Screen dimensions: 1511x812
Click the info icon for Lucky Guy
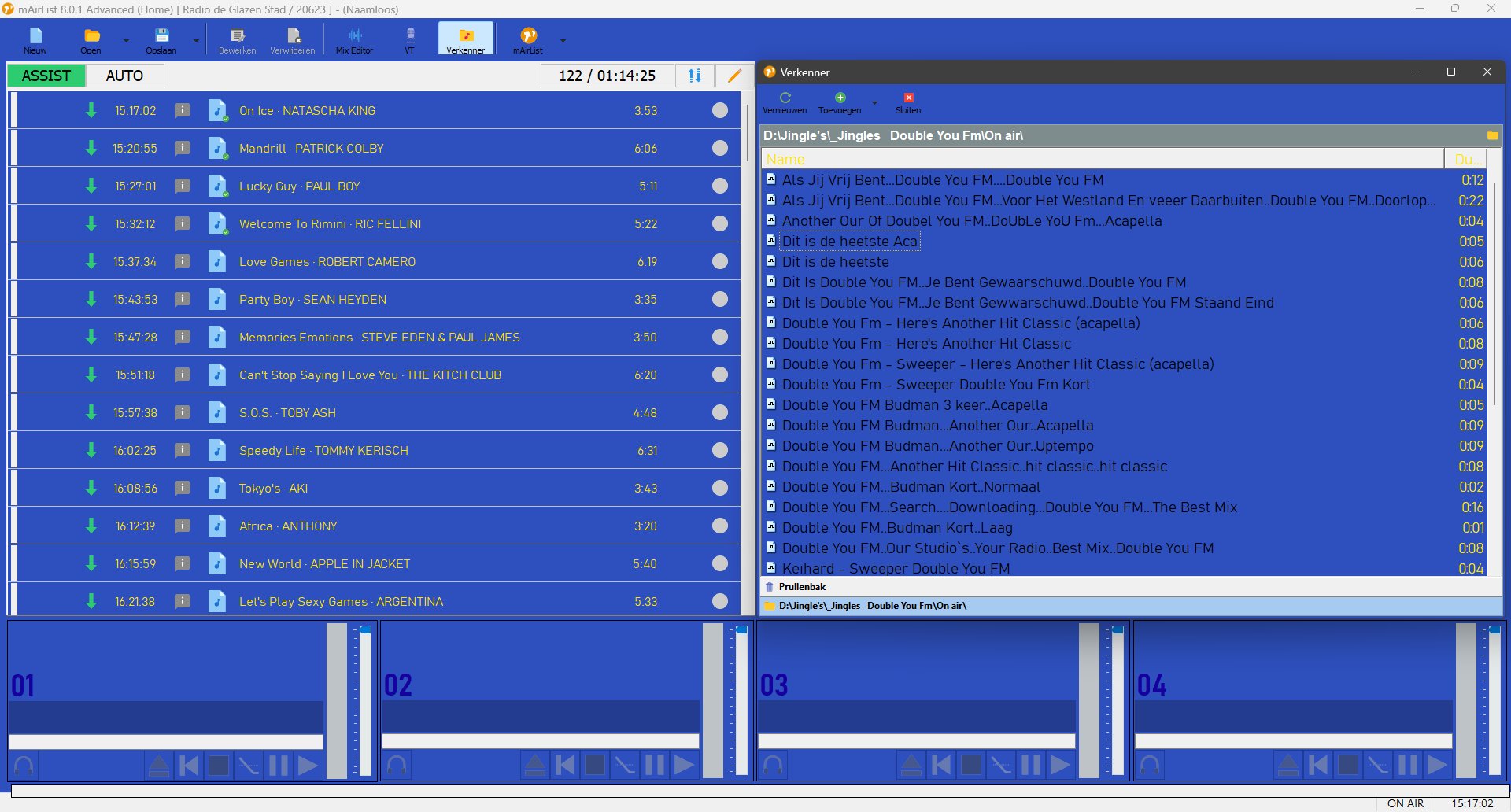coord(183,186)
